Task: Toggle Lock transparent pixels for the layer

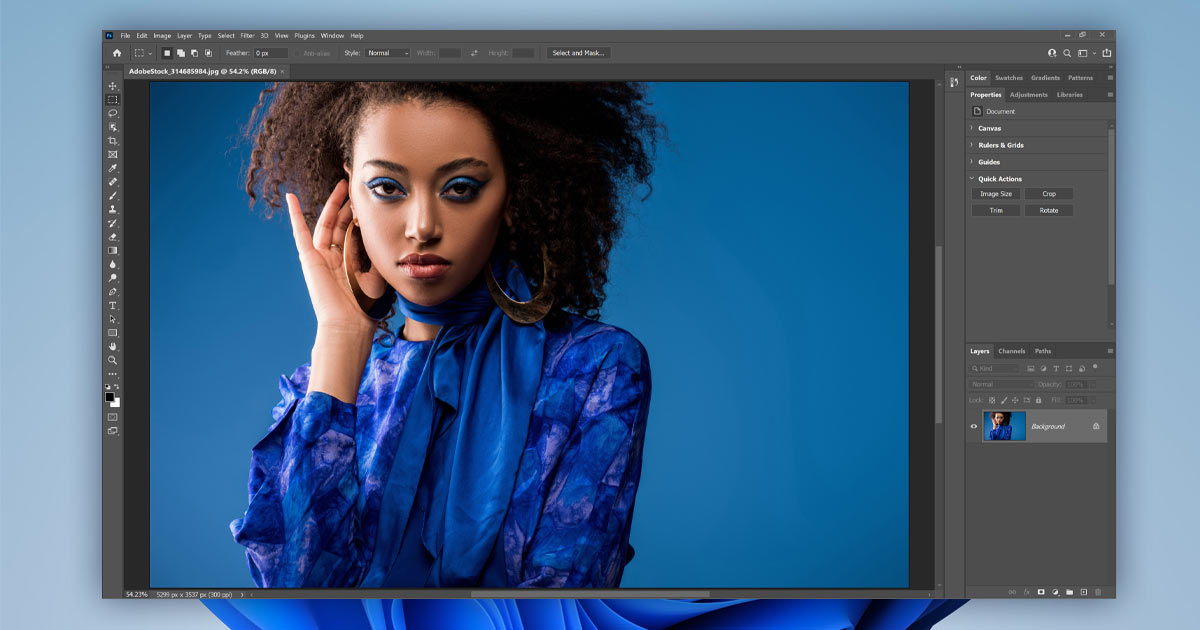Action: coord(991,399)
